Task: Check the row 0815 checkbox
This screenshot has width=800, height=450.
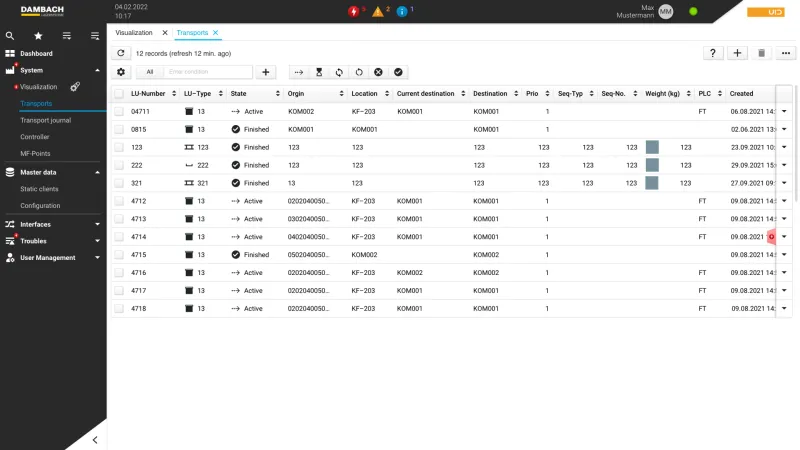Action: [x=119, y=129]
